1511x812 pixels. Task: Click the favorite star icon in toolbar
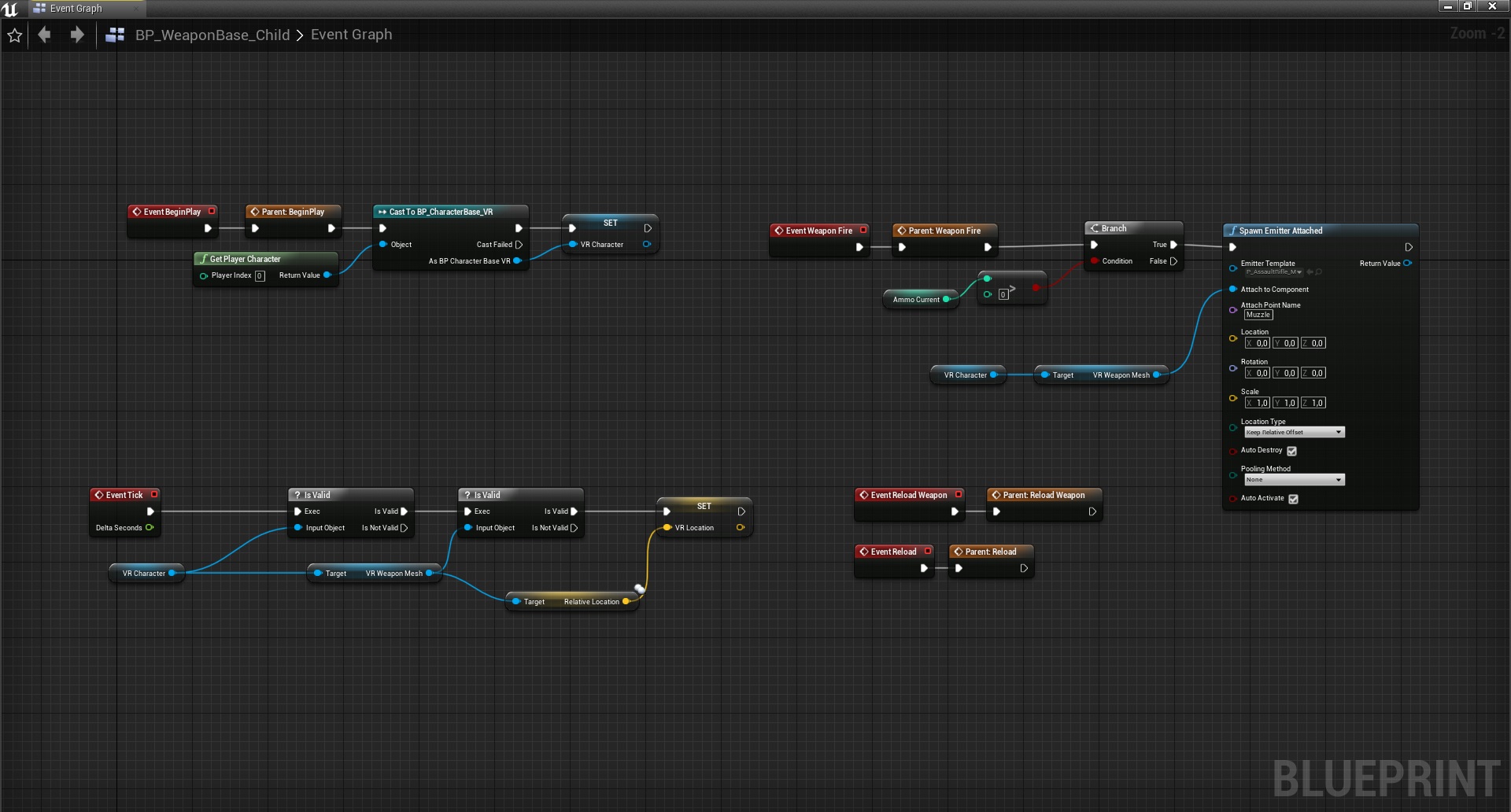[x=15, y=35]
